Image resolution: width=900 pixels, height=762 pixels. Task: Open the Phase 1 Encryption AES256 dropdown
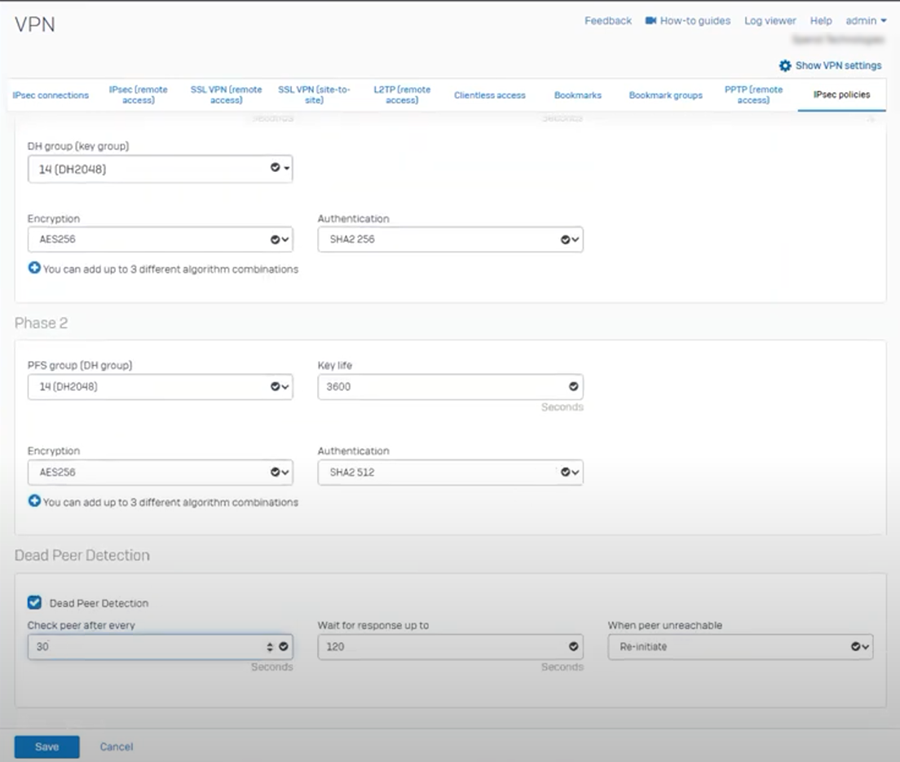point(160,239)
